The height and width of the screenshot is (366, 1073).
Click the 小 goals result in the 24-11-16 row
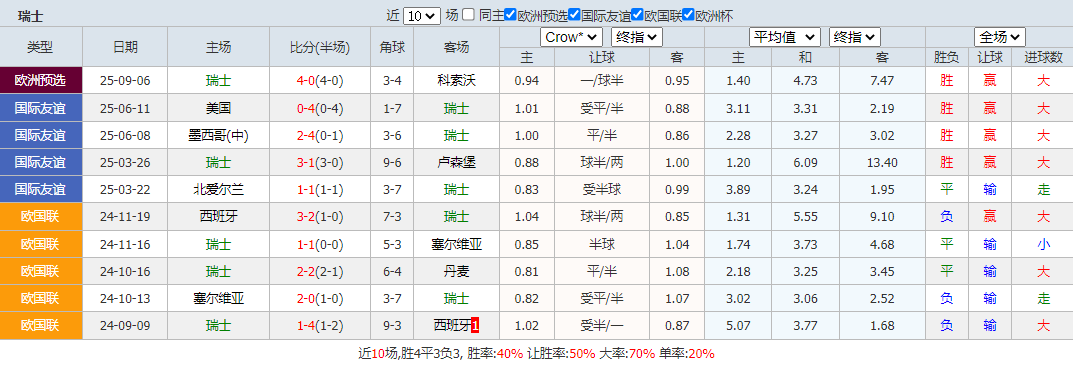pyautogui.click(x=1043, y=244)
